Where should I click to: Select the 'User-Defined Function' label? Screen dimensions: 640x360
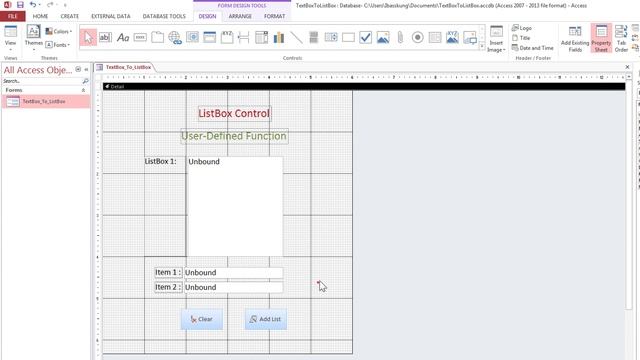pos(234,136)
